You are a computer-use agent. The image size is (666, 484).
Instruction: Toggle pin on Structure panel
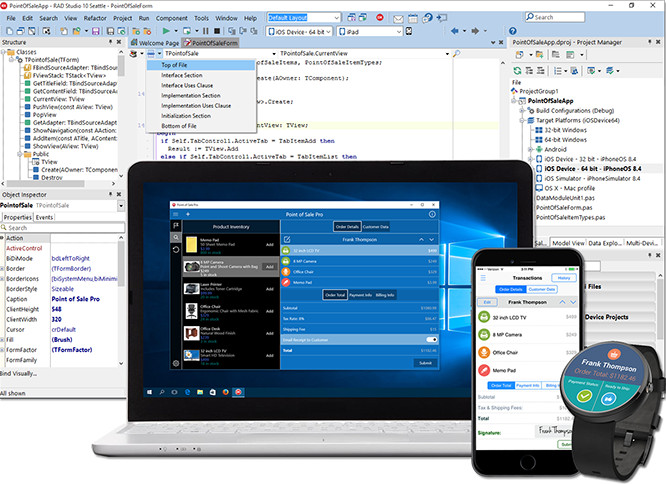(x=110, y=42)
